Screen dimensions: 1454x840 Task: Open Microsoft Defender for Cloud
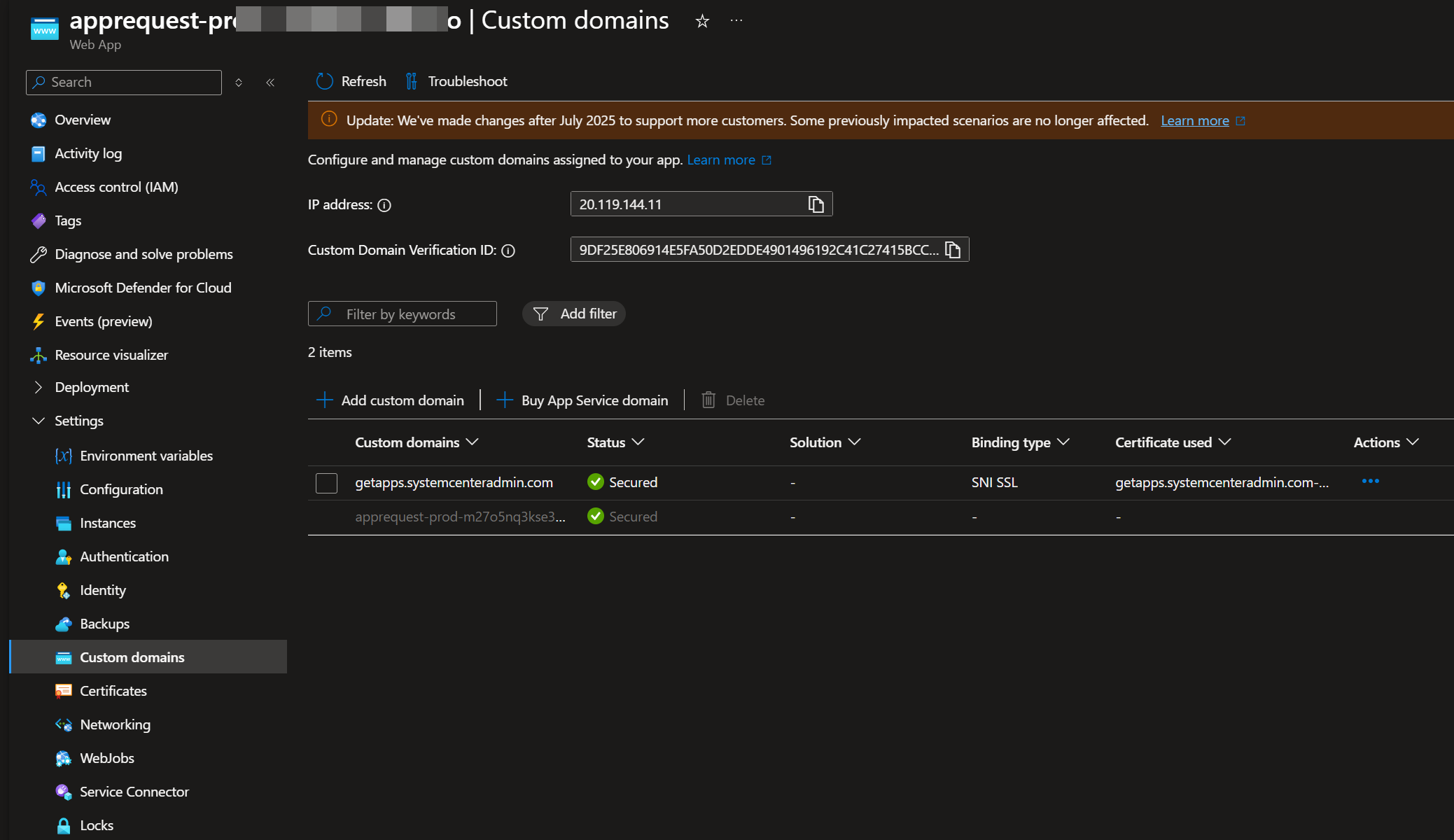(143, 288)
